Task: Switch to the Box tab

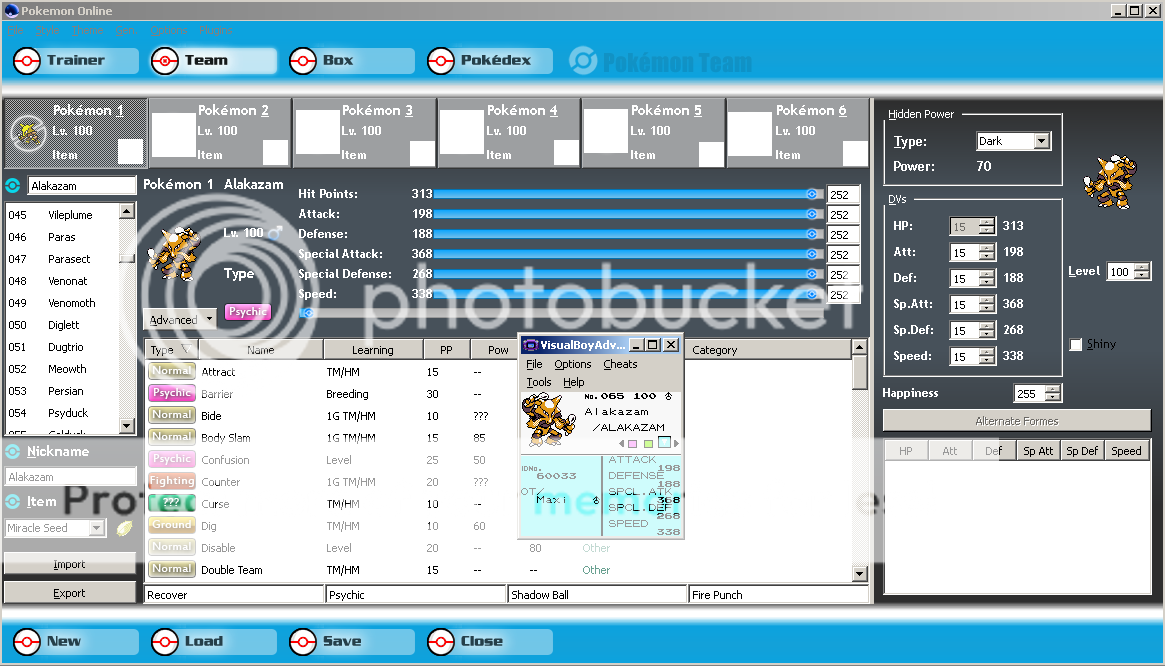Action: tap(351, 60)
